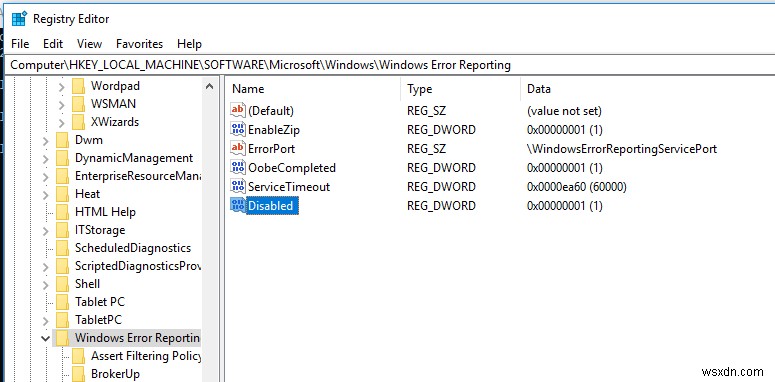Open the File menu
The image size is (775, 382).
coord(20,44)
